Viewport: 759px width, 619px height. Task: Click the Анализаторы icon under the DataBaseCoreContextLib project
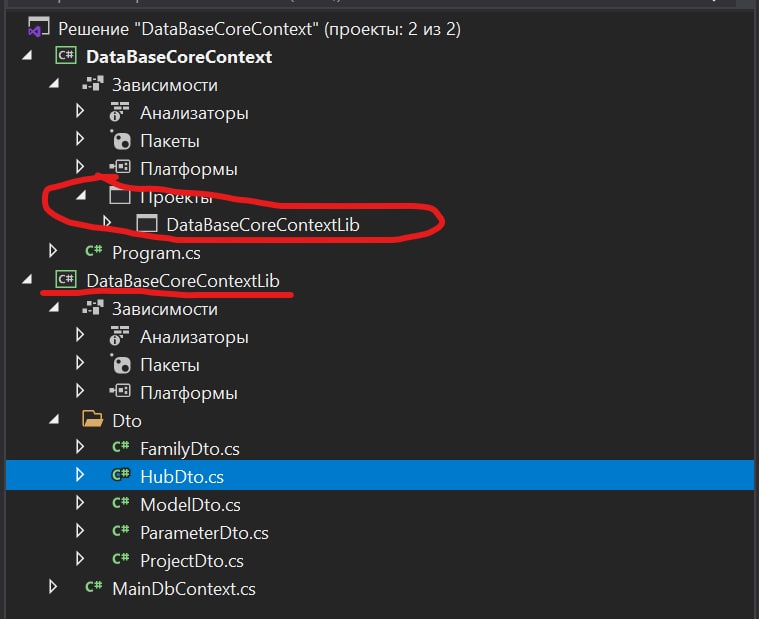click(x=119, y=335)
